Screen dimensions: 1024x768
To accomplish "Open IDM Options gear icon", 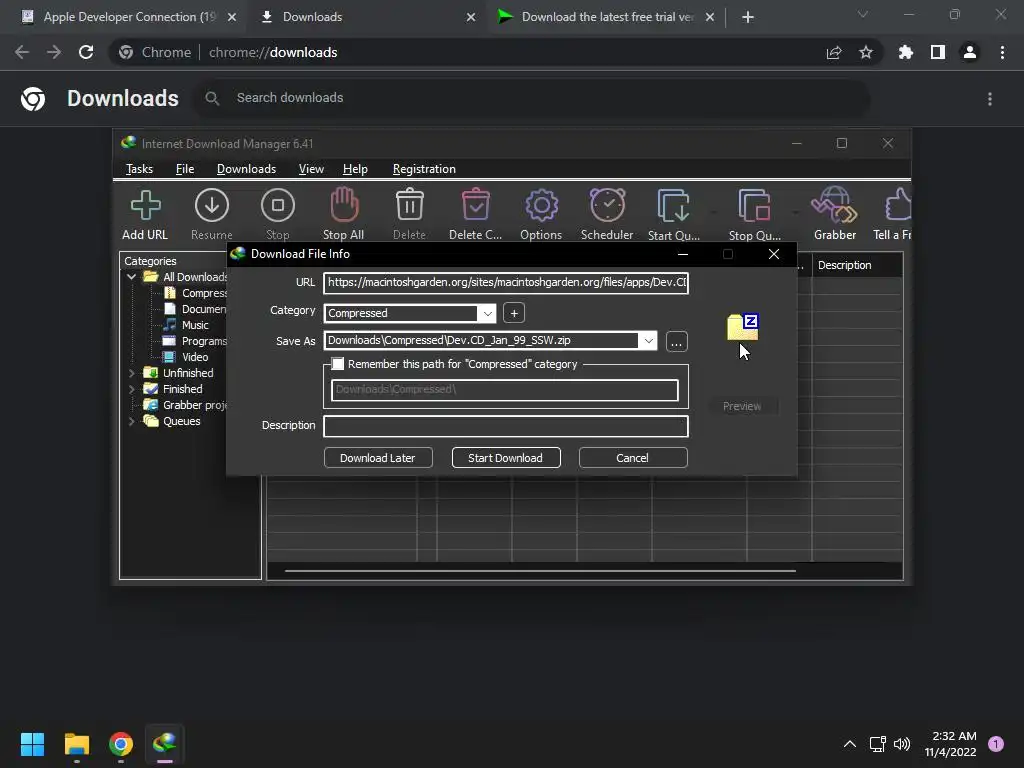I will point(541,206).
